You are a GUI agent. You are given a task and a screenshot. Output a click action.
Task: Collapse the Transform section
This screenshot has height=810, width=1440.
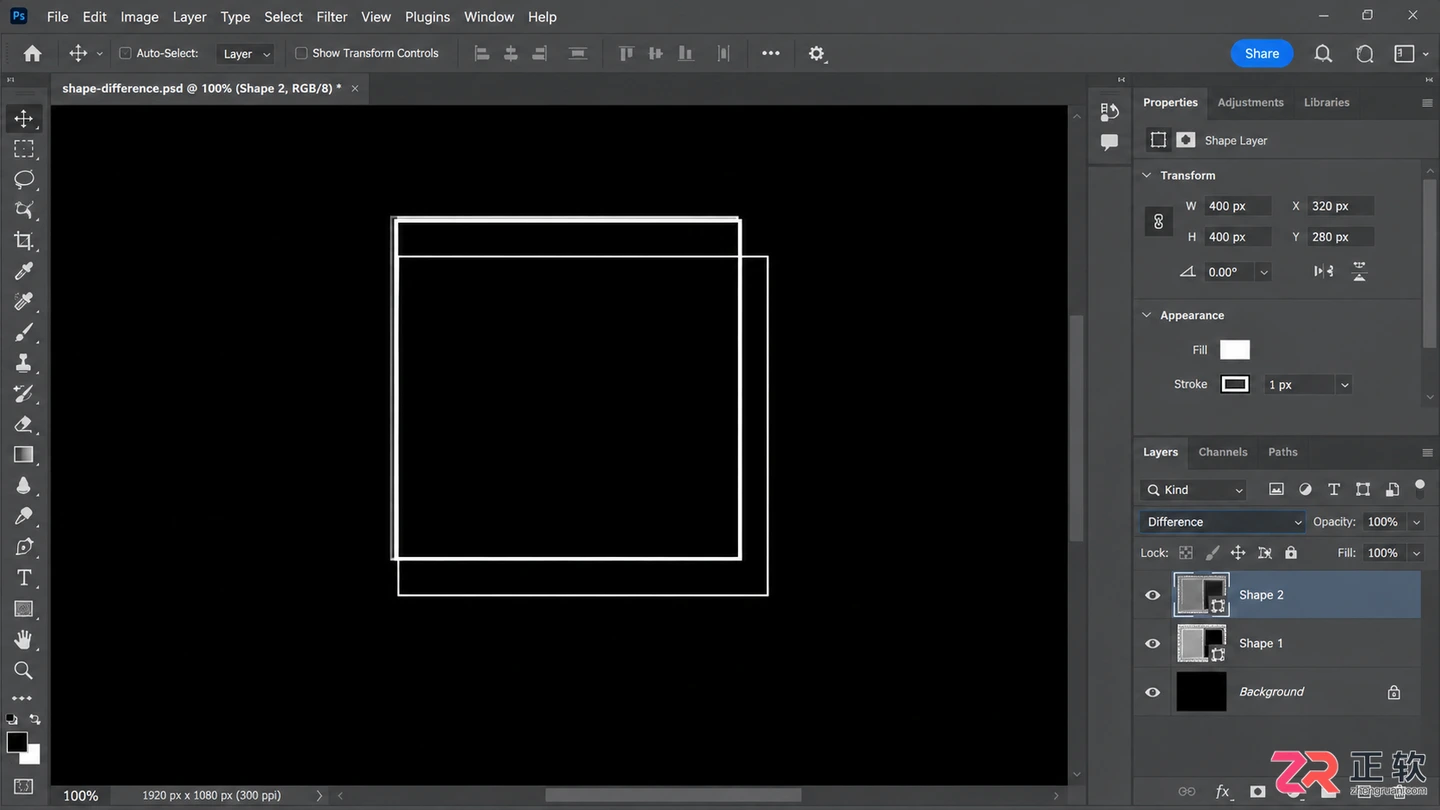tap(1147, 175)
